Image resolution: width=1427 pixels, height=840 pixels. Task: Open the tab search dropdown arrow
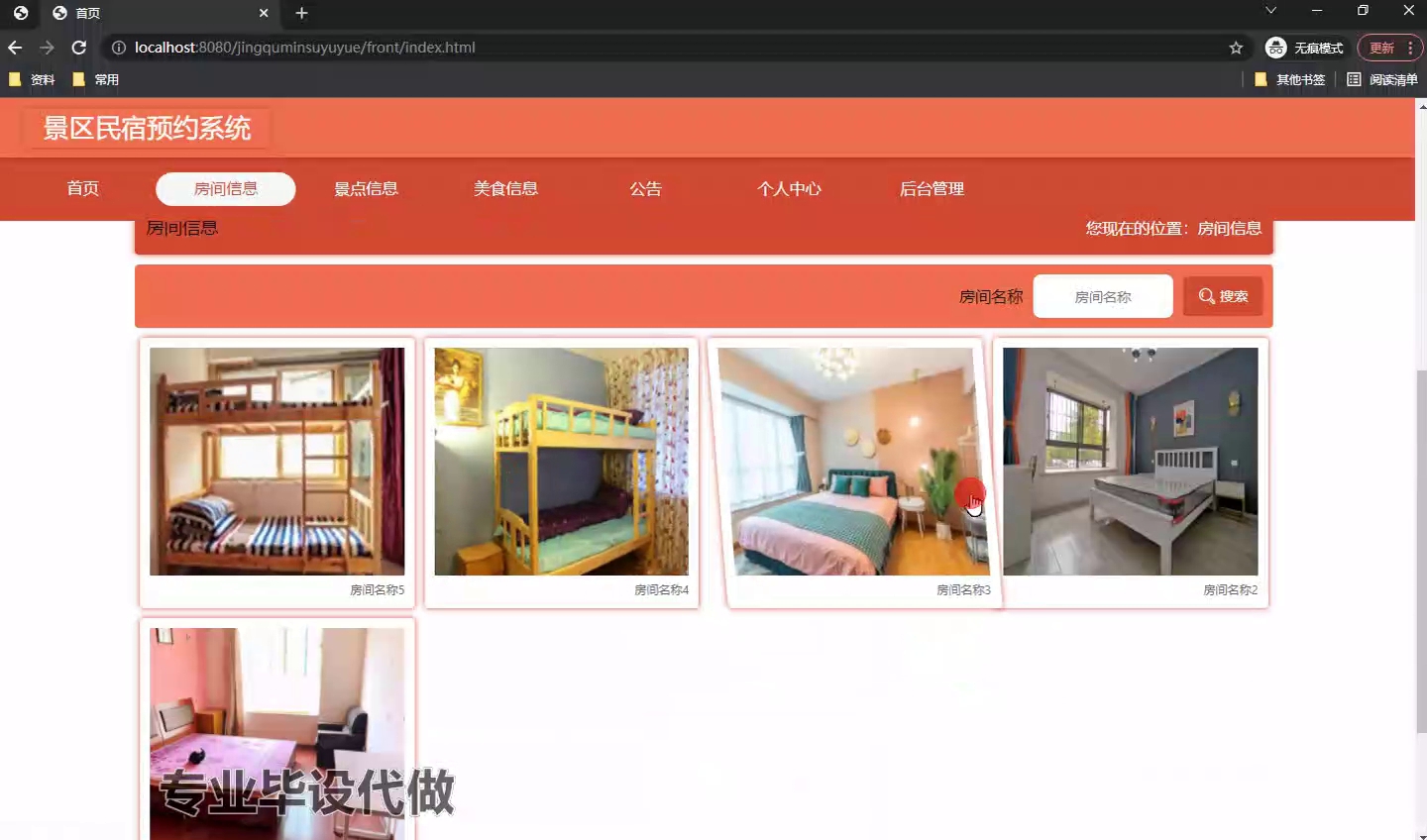coord(1270,11)
